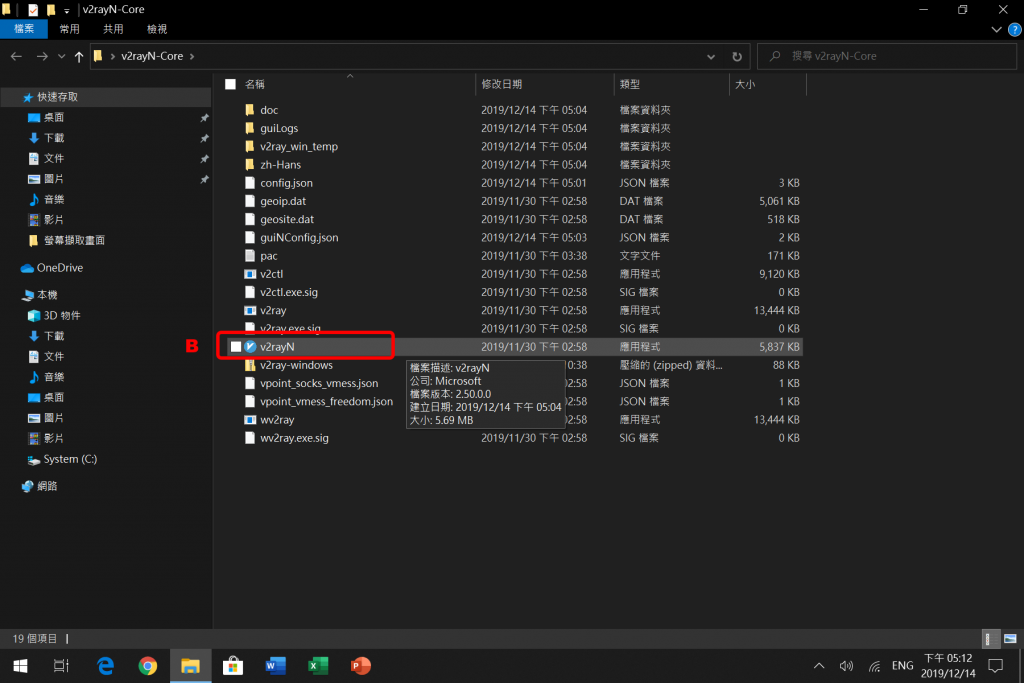Click the zh-Hans folder icon
Viewport: 1024px width, 683px height.
coord(250,165)
